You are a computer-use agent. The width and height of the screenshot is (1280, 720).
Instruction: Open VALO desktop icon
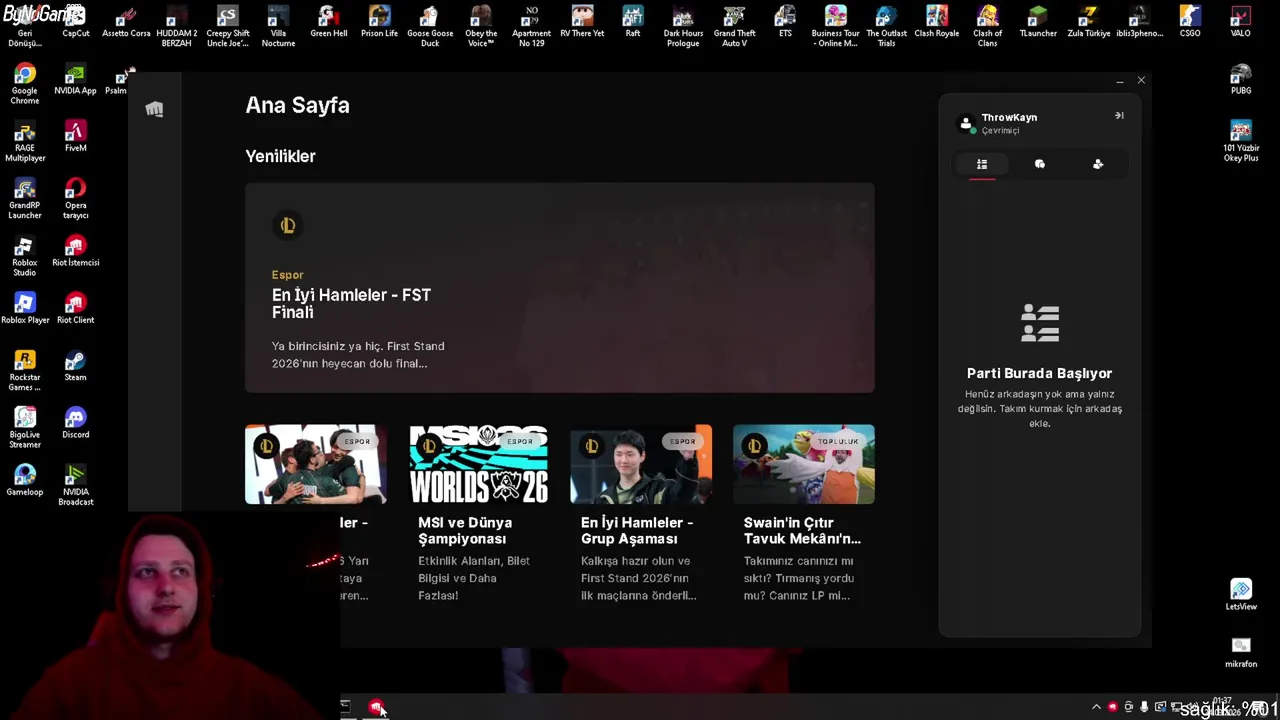[x=1240, y=22]
